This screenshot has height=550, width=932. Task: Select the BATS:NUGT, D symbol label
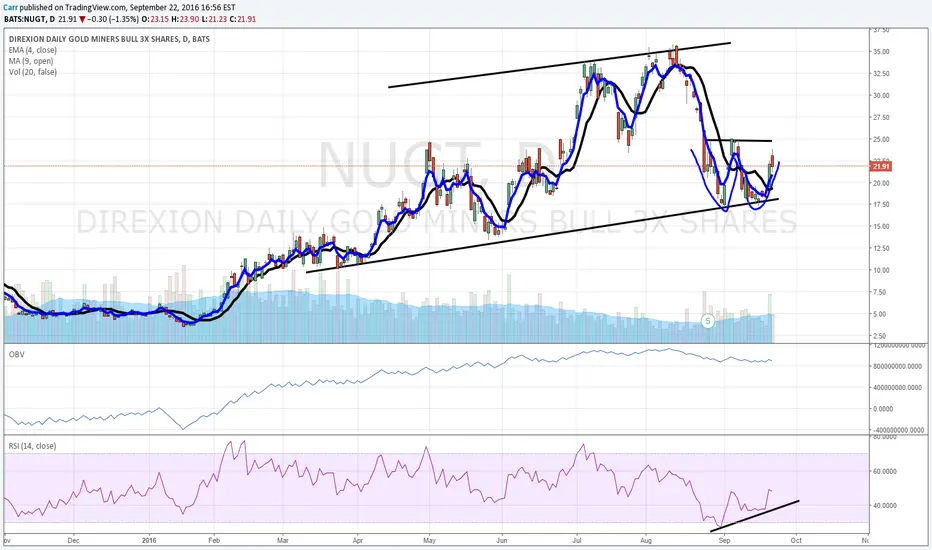(x=30, y=19)
